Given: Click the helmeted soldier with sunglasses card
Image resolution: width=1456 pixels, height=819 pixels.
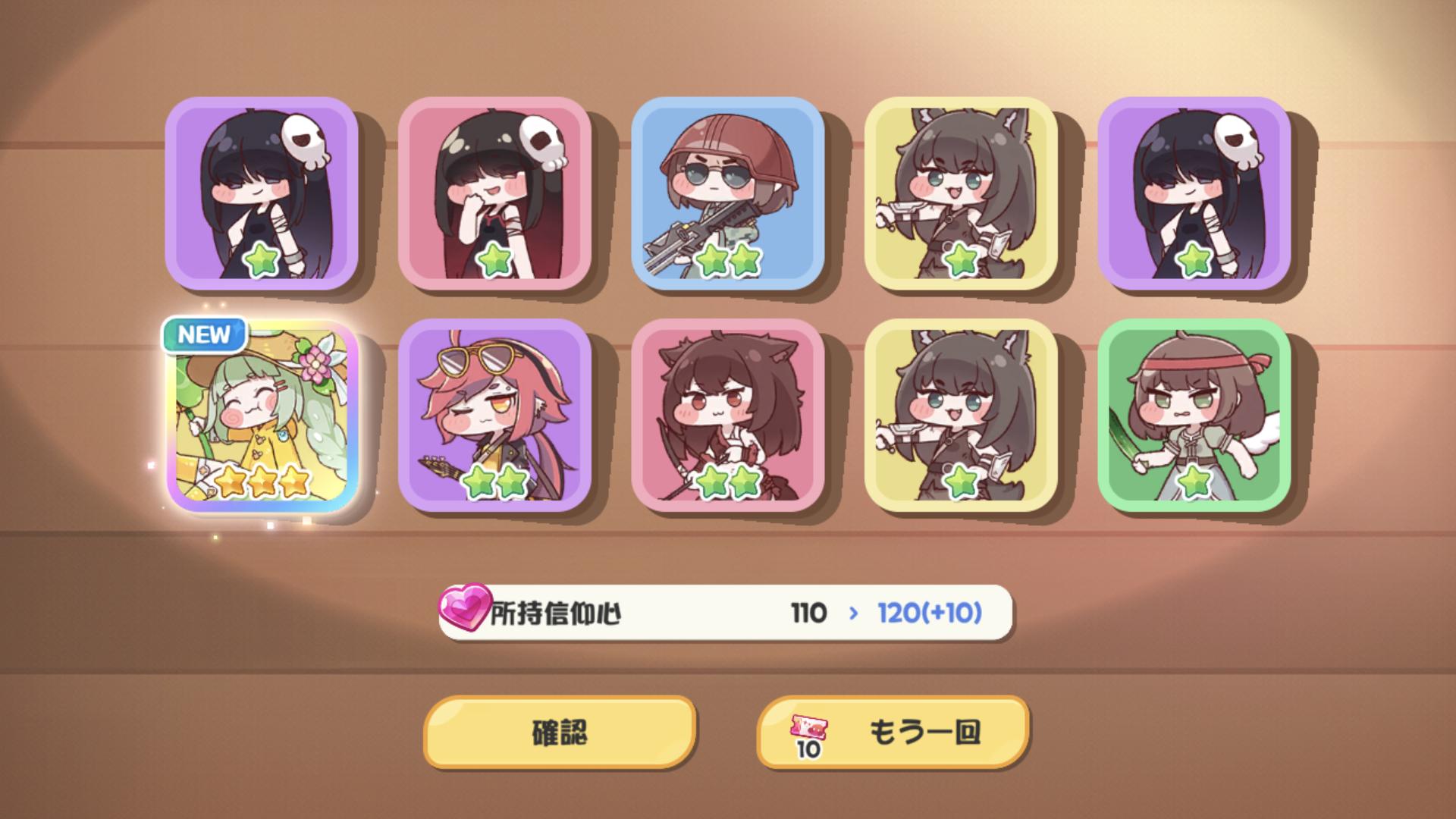Looking at the screenshot, I should pos(728,193).
